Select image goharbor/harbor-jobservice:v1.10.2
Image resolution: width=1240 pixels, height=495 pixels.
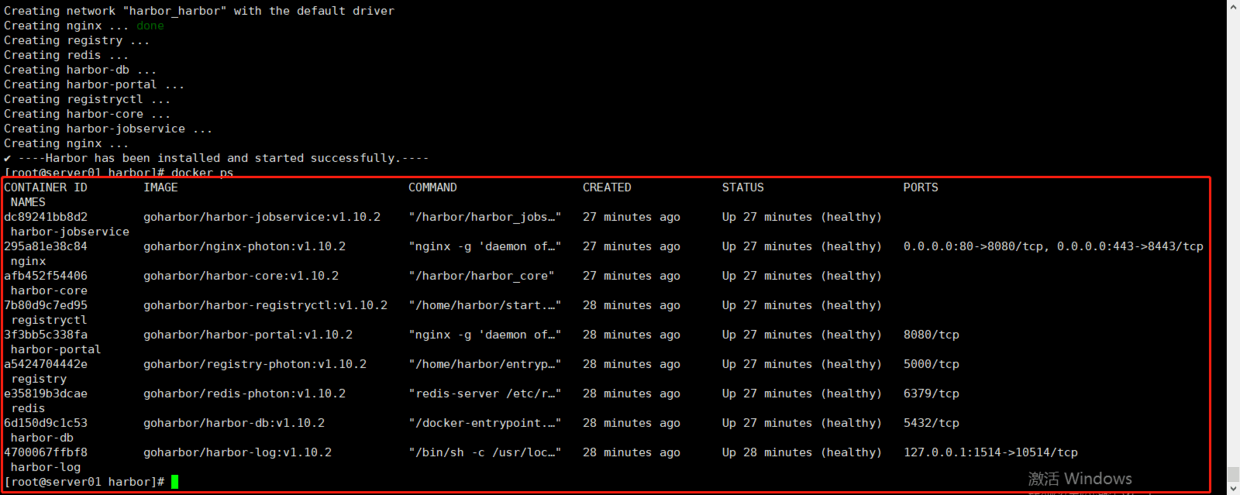[x=262, y=217]
